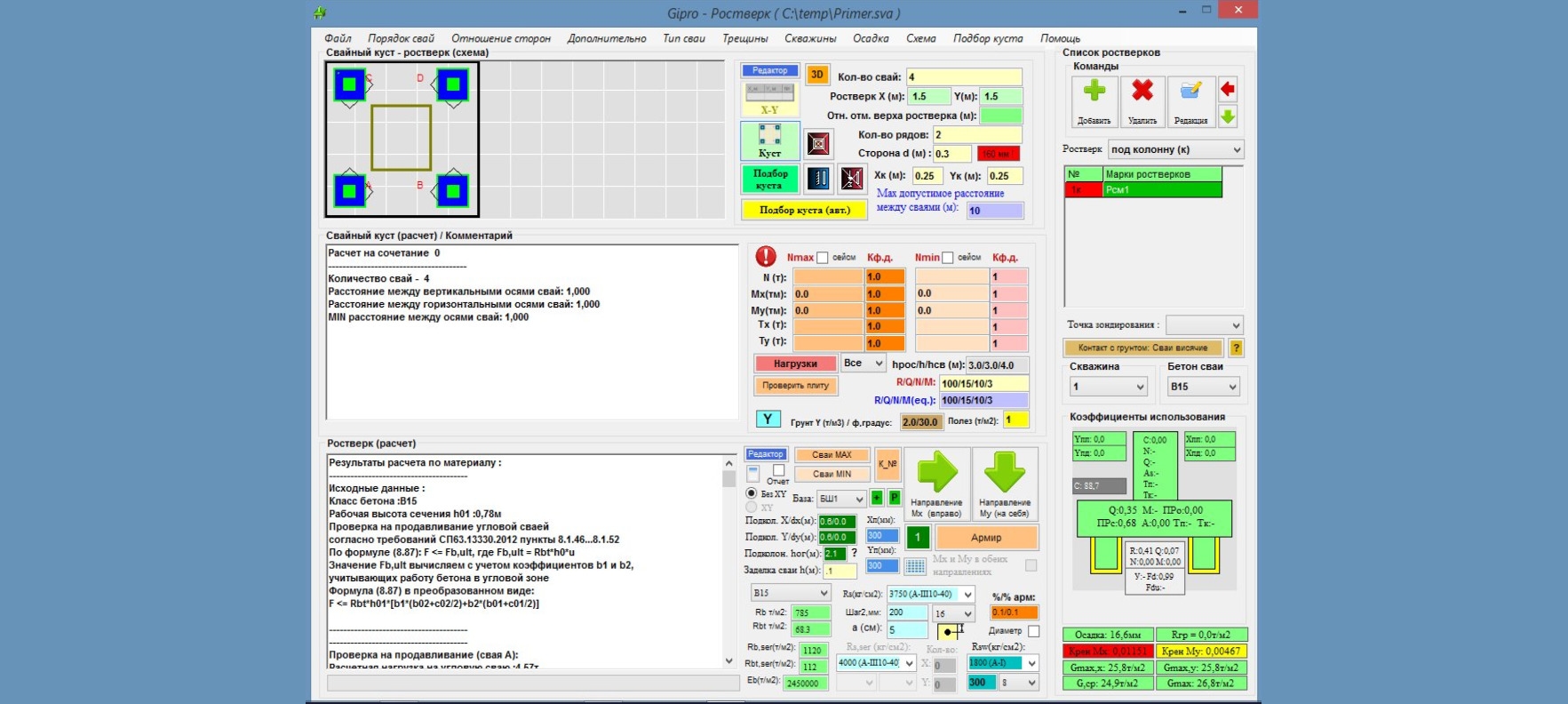Screen dimensions: 1568x704
Task: Click the red Нагрузки button
Action: click(795, 364)
